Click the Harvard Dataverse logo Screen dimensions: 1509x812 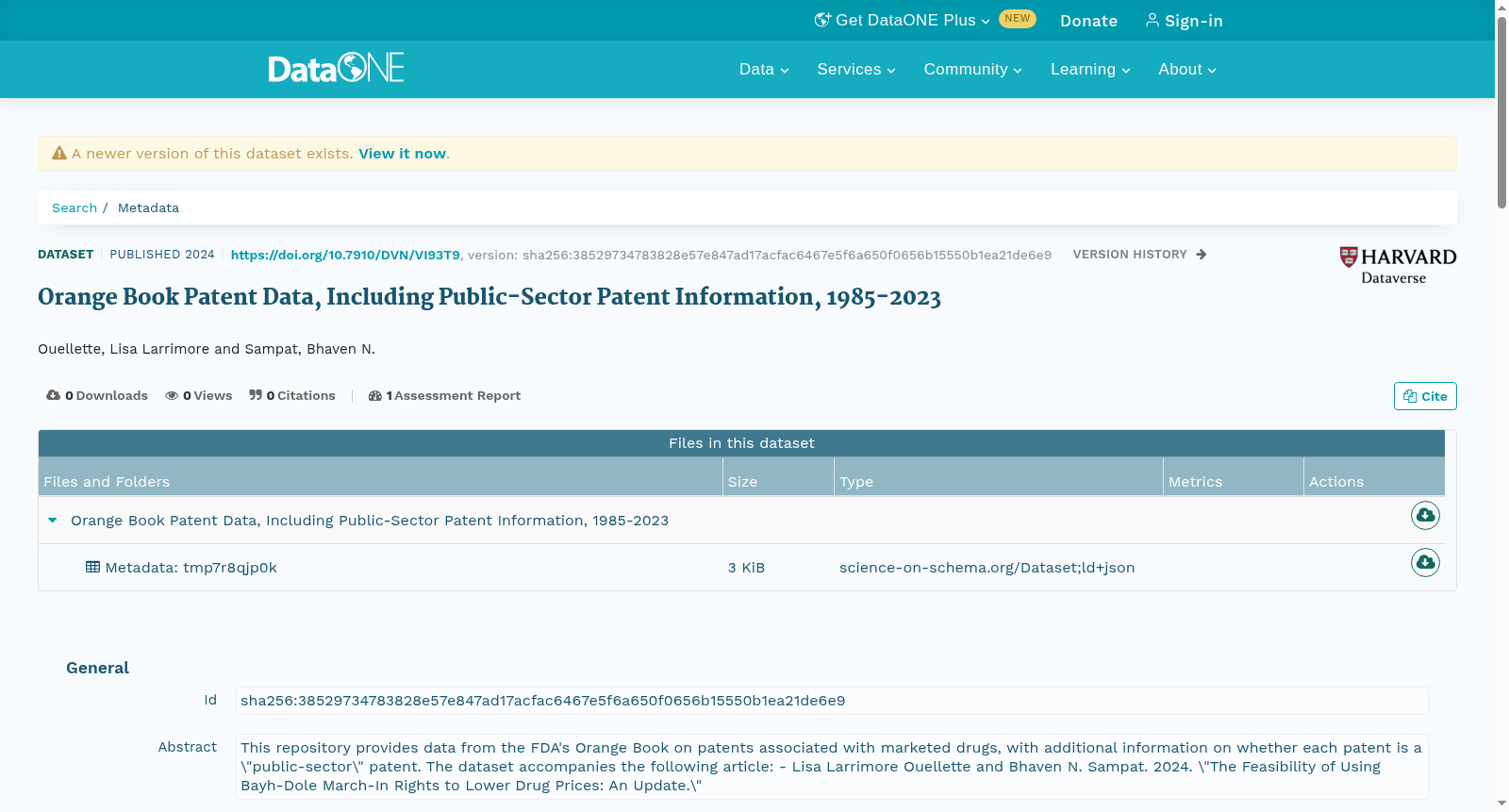pos(1398,265)
